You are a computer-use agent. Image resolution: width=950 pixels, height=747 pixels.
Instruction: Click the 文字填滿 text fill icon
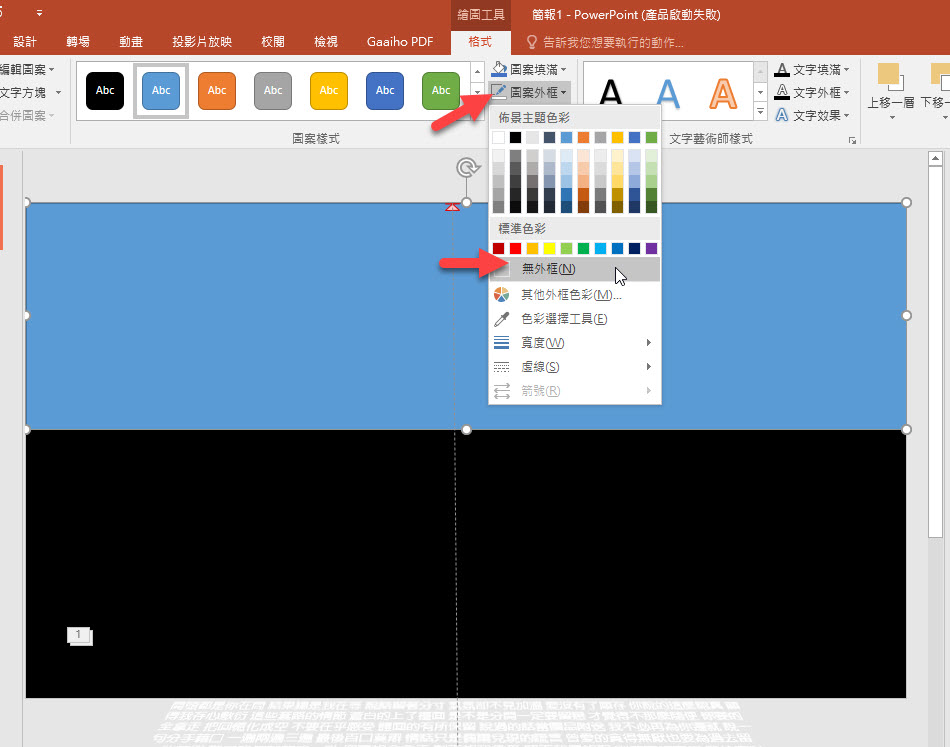tap(782, 69)
